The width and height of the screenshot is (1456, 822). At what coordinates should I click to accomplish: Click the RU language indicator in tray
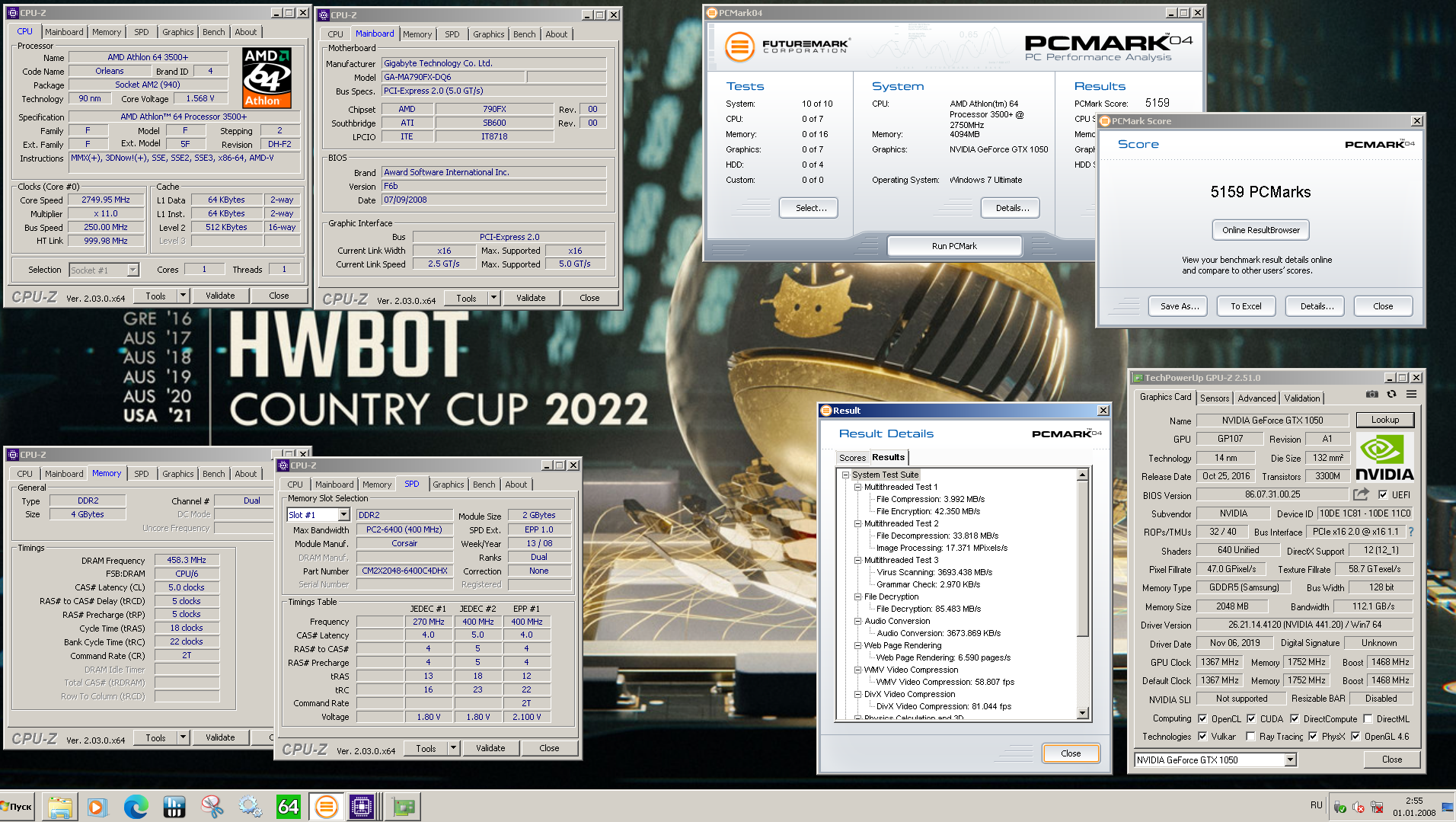[1316, 804]
